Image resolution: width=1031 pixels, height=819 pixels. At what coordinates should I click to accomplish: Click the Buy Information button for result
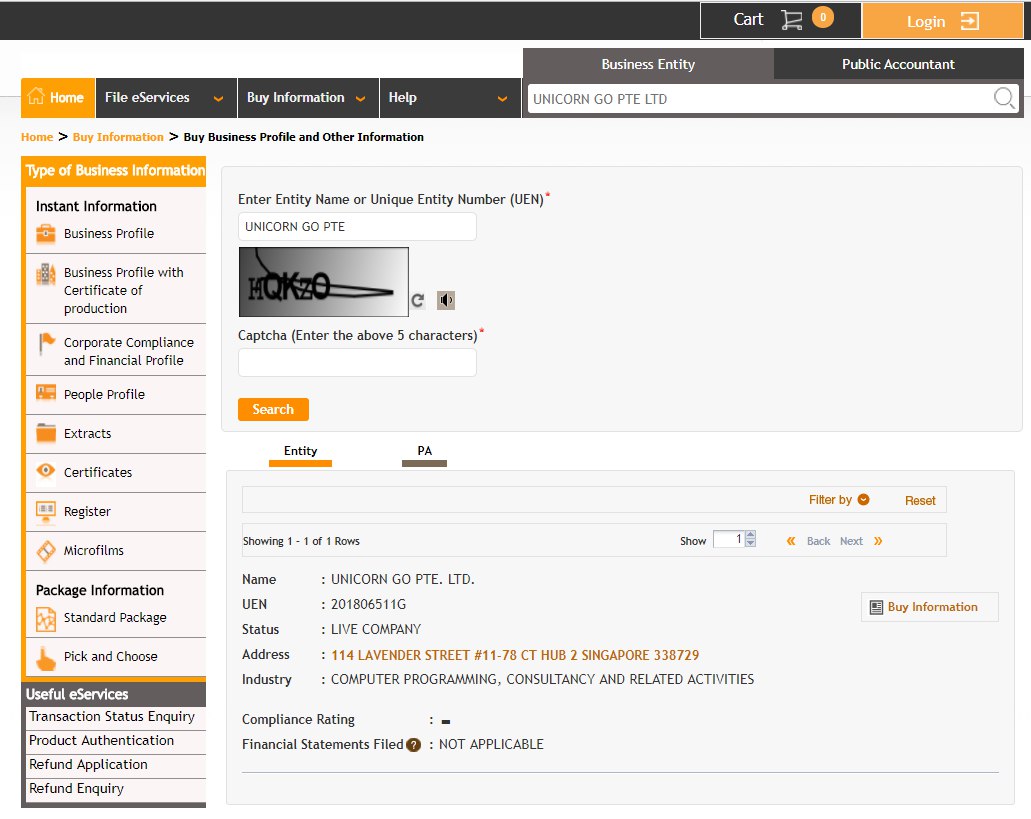coord(930,607)
